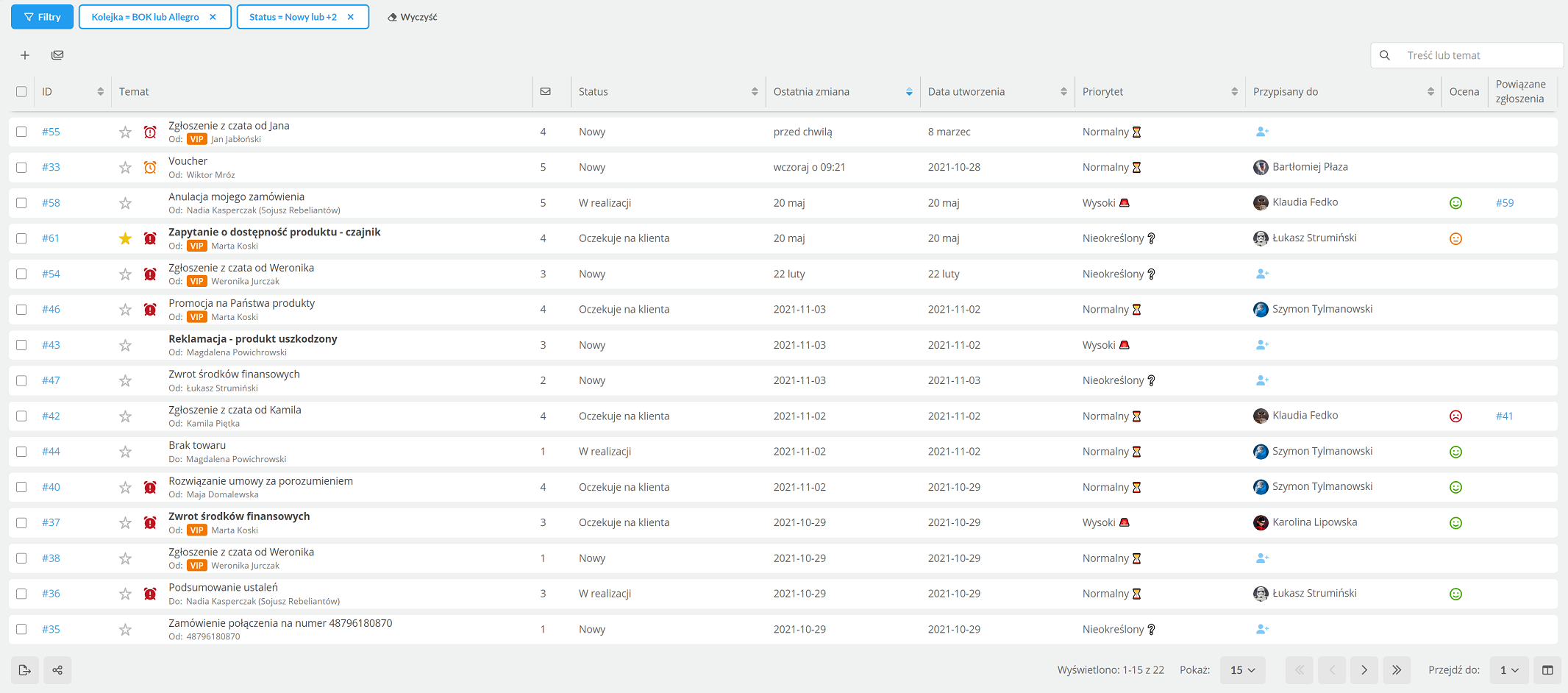The width and height of the screenshot is (1568, 693).
Task: Assign ticket #35 using the add-user icon
Action: pos(1262,629)
